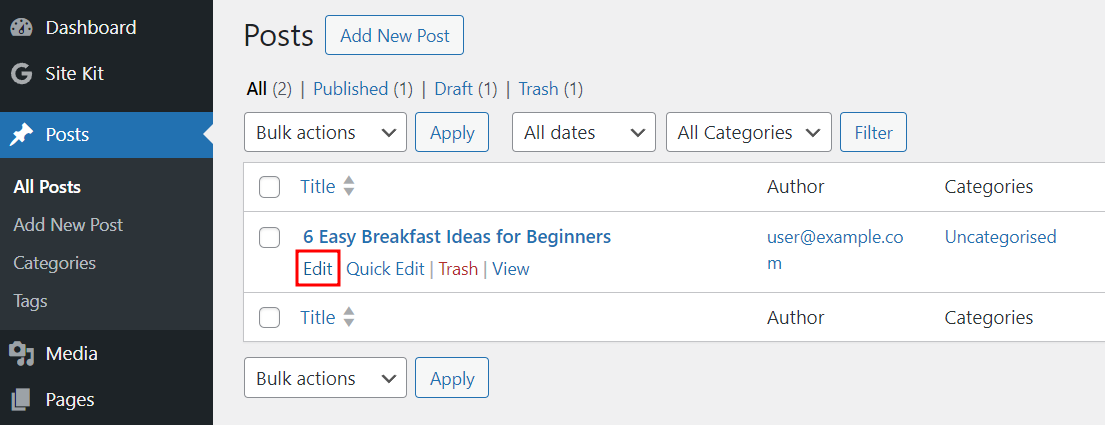Go to Tags in the Posts submenu
Screen dimensions: 1105x425
[30, 301]
